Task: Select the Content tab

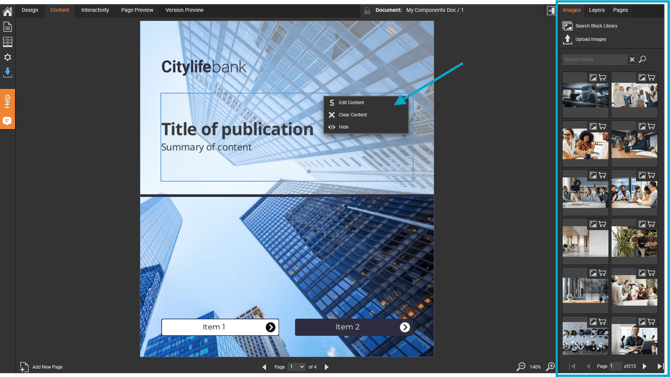Action: click(59, 10)
